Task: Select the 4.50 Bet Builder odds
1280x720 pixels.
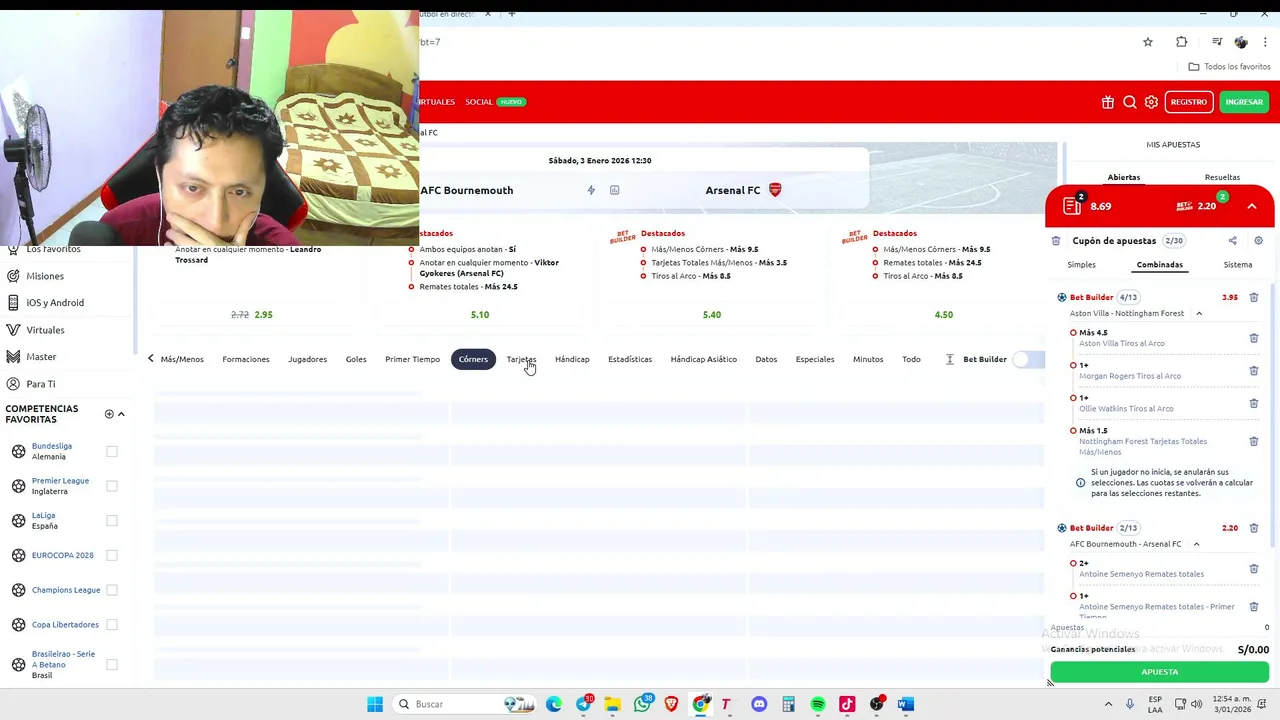Action: tap(944, 314)
